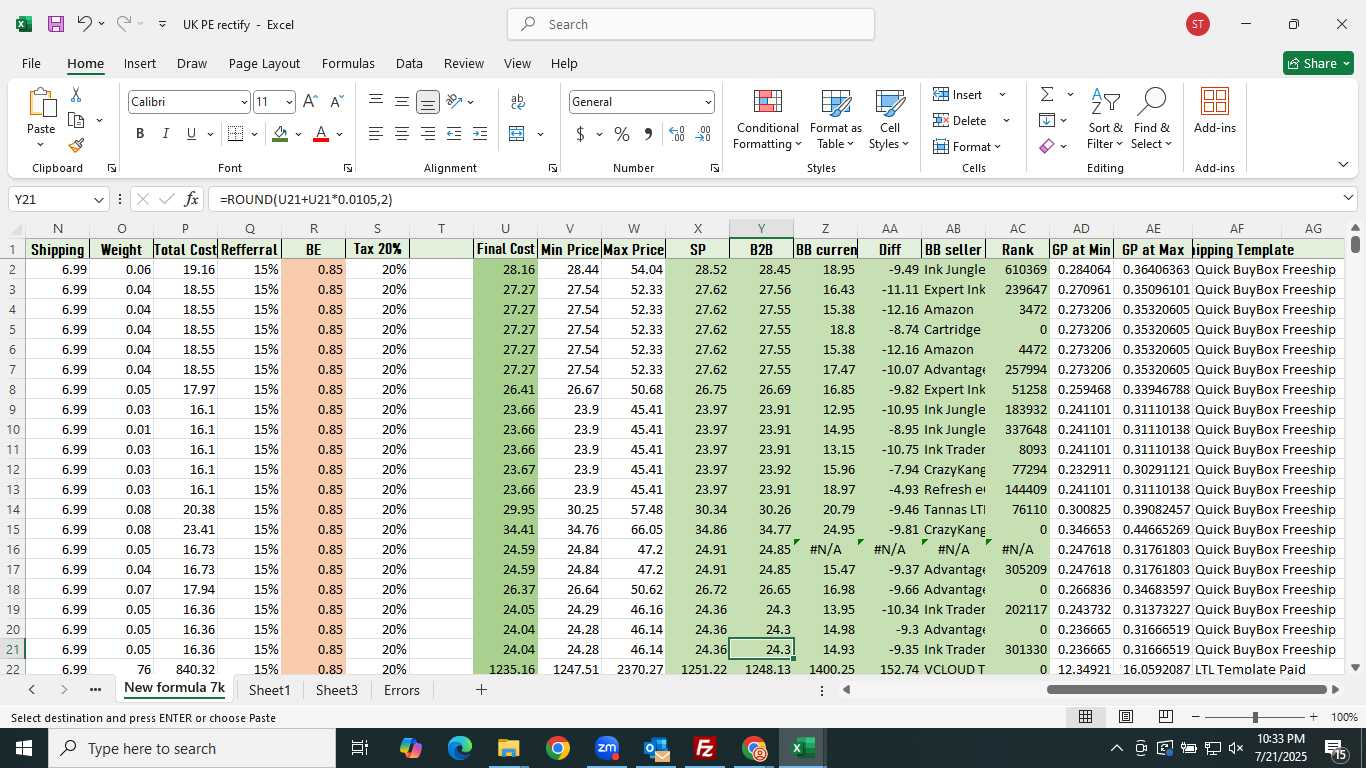Screen dimensions: 1366x768
Task: Click the Cut scissors icon
Action: pyautogui.click(x=76, y=95)
